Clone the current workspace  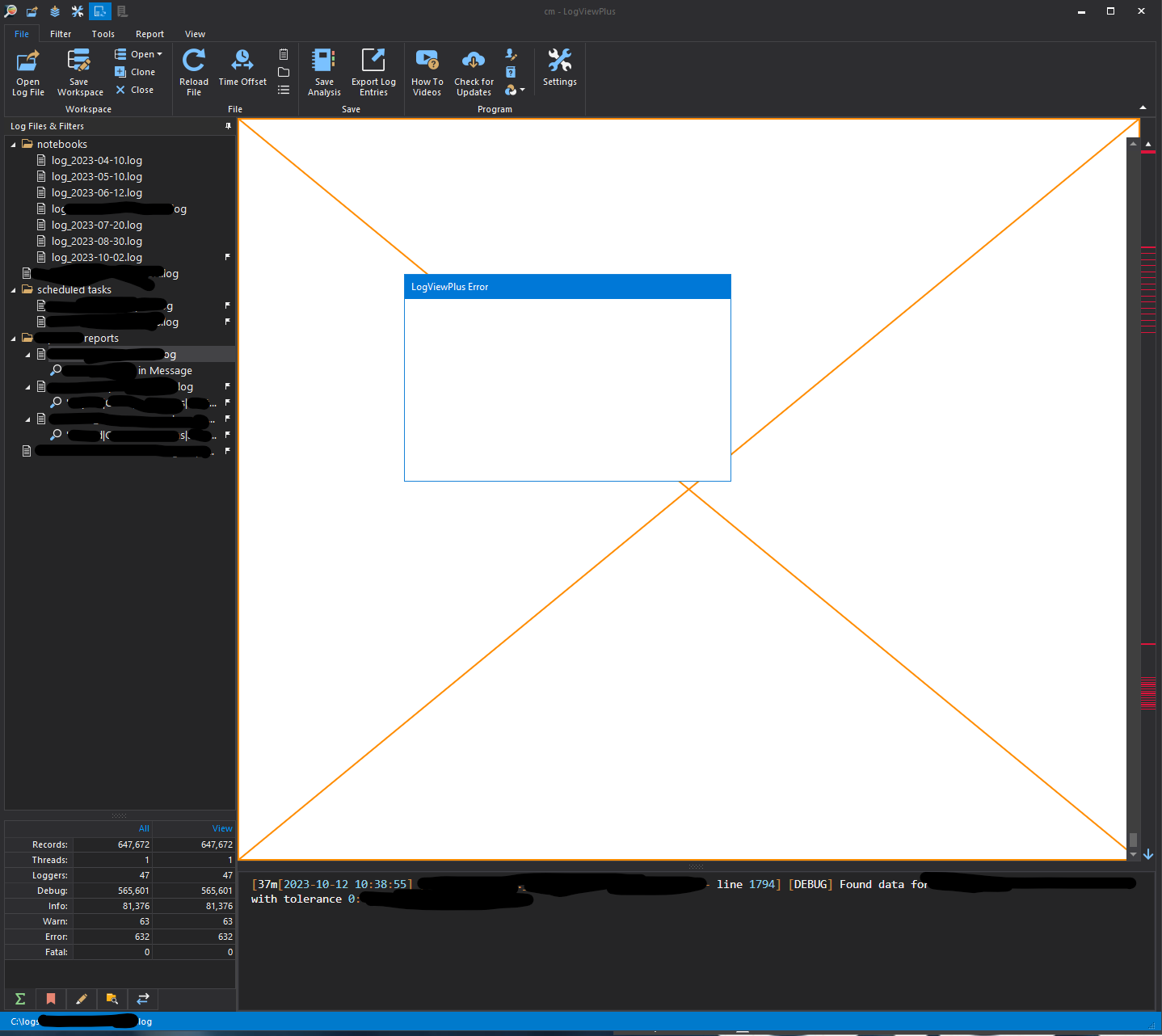click(135, 72)
